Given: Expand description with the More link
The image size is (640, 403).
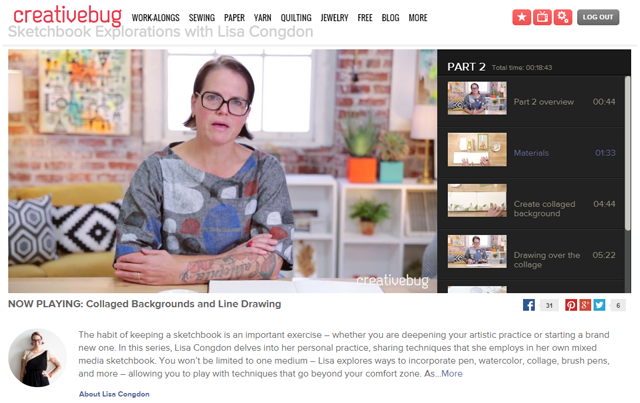Looking at the screenshot, I should tap(452, 374).
